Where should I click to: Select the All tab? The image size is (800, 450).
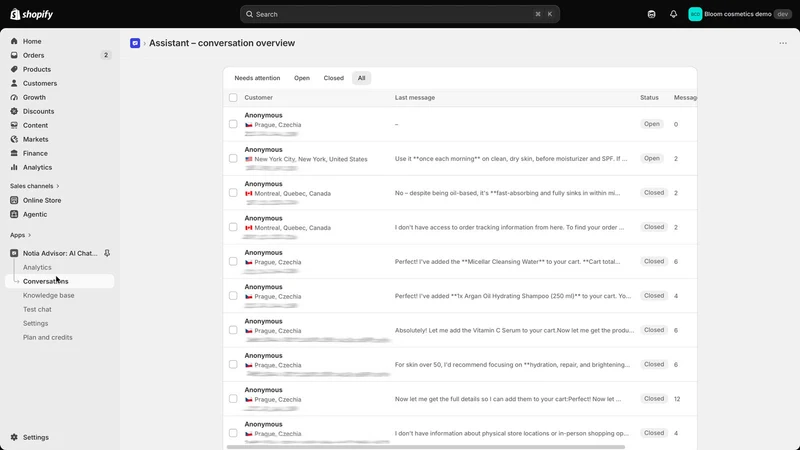coord(361,78)
